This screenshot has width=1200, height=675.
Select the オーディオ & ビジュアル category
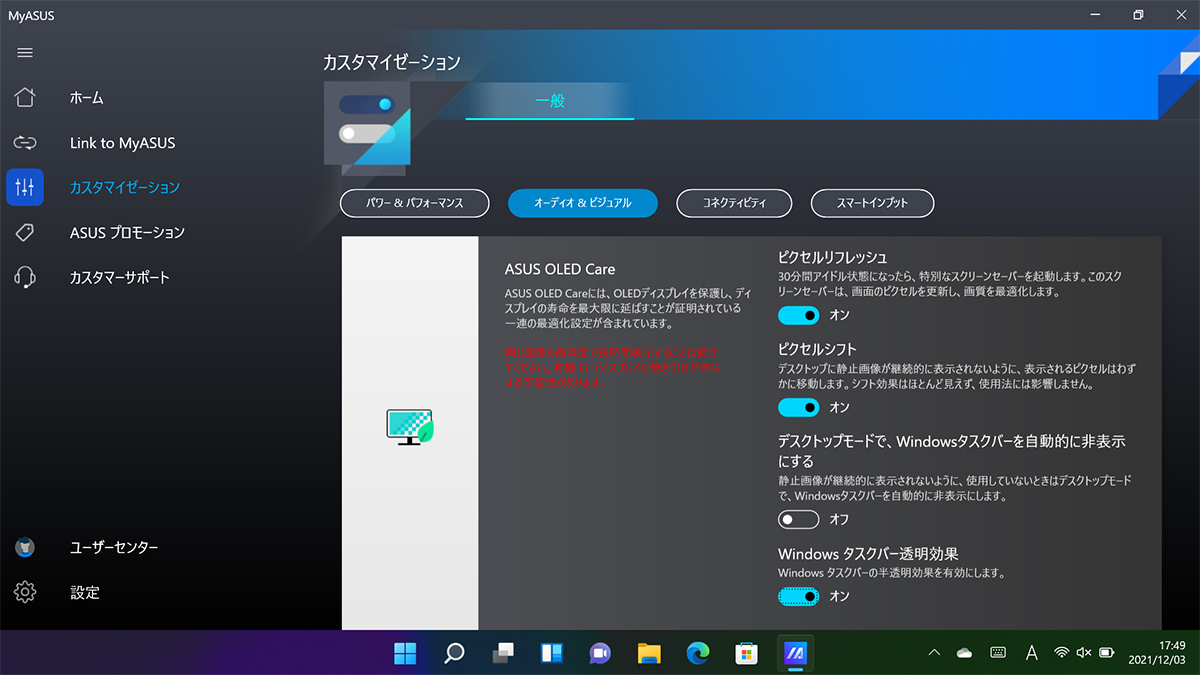pos(583,203)
